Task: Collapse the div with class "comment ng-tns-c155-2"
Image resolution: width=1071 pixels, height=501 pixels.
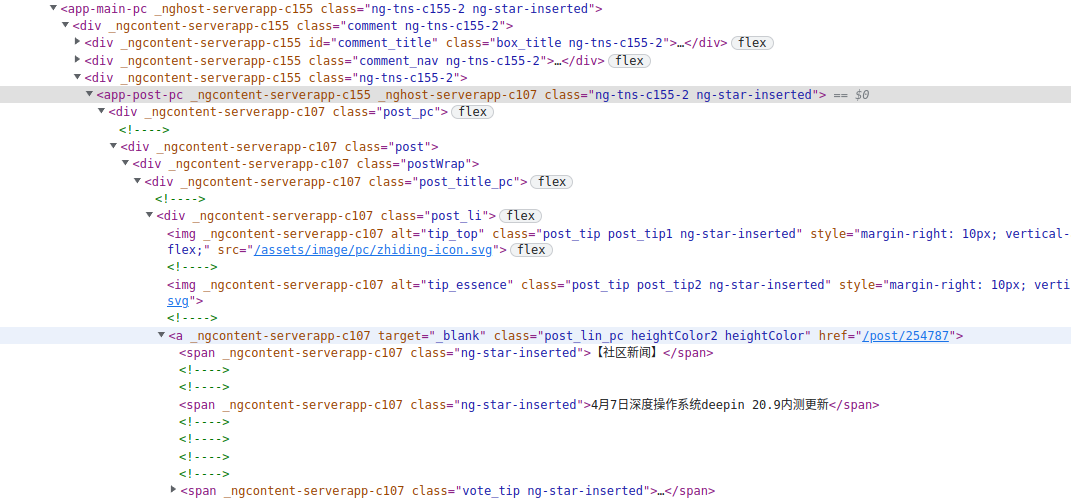Action: (x=66, y=25)
